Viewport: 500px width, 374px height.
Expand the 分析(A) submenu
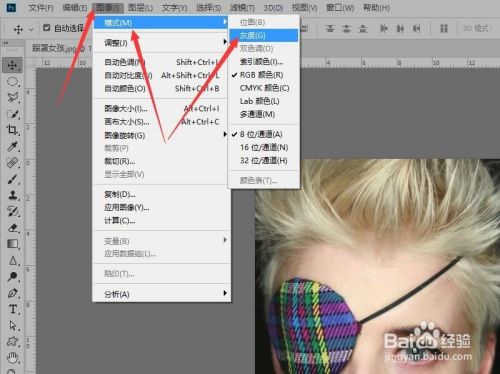click(161, 294)
